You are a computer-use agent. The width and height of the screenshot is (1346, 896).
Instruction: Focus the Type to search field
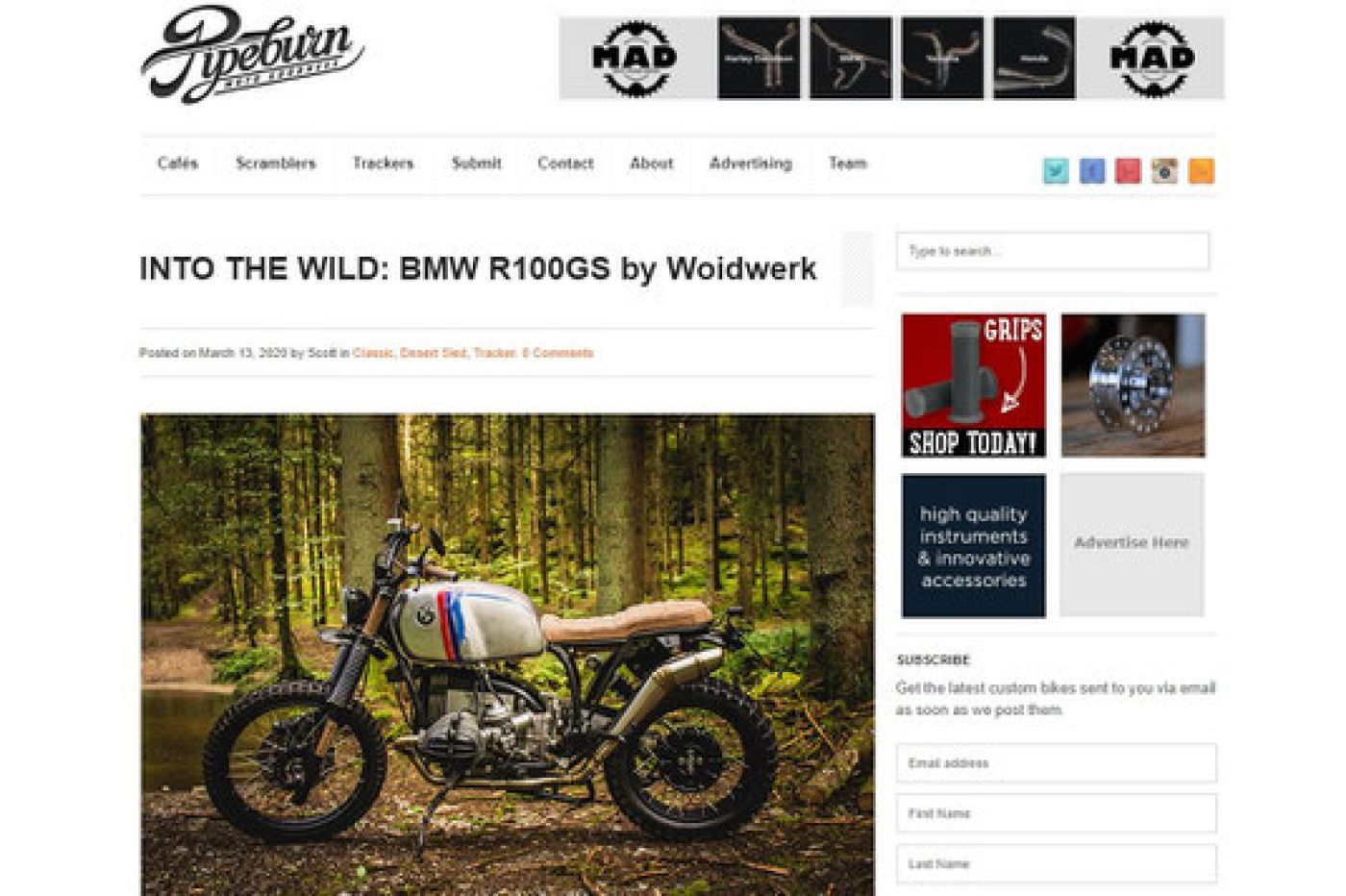point(1053,251)
